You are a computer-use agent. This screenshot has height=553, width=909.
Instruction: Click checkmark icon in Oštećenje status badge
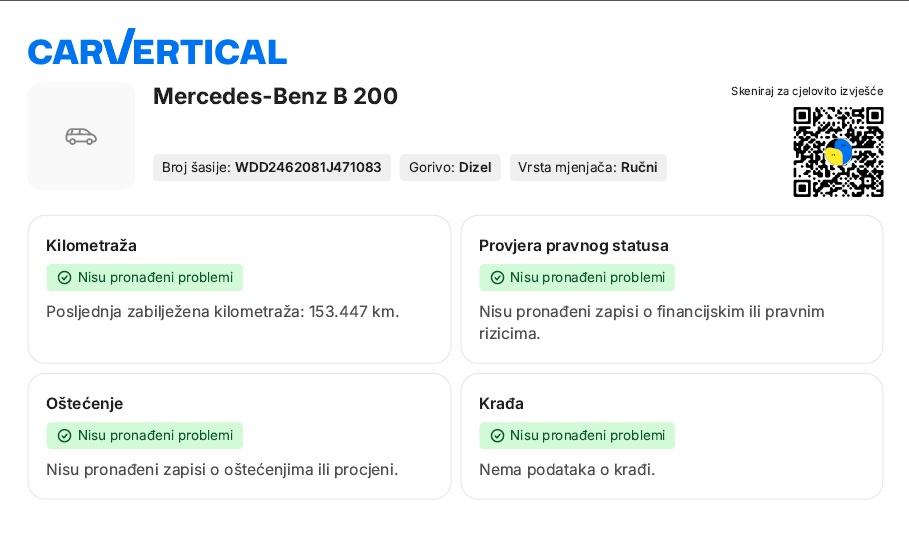(65, 436)
